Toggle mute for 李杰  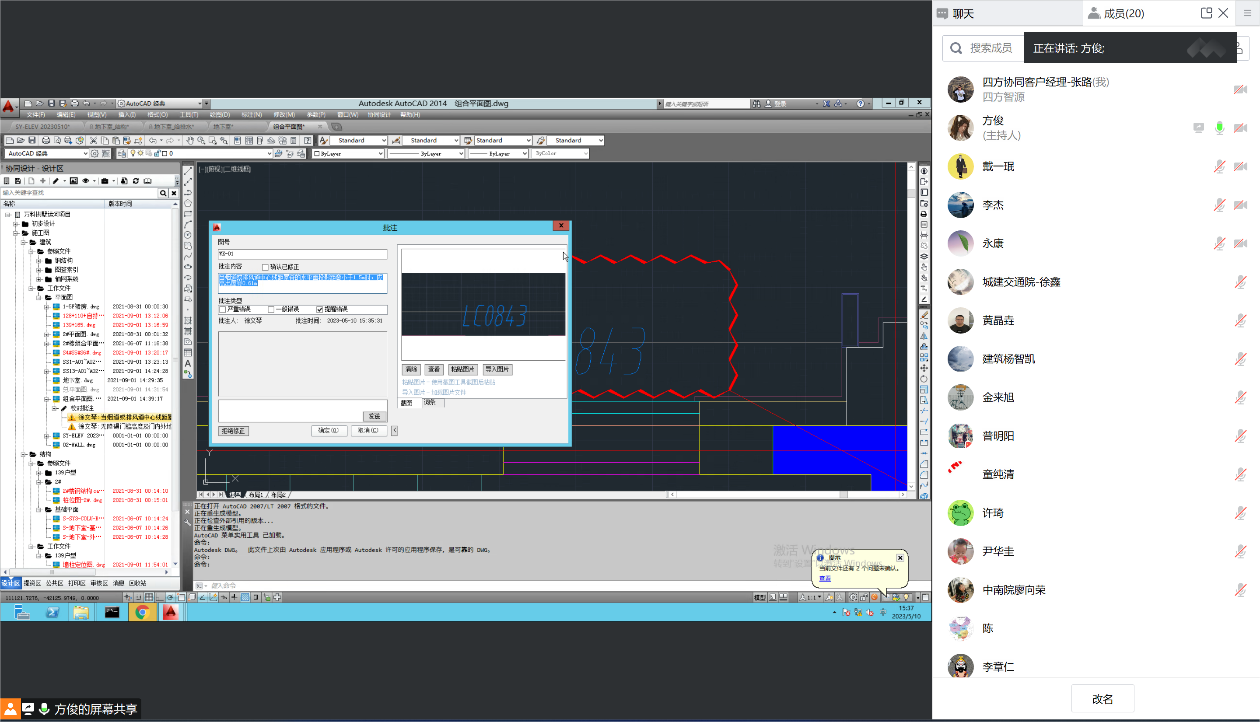click(x=1219, y=205)
